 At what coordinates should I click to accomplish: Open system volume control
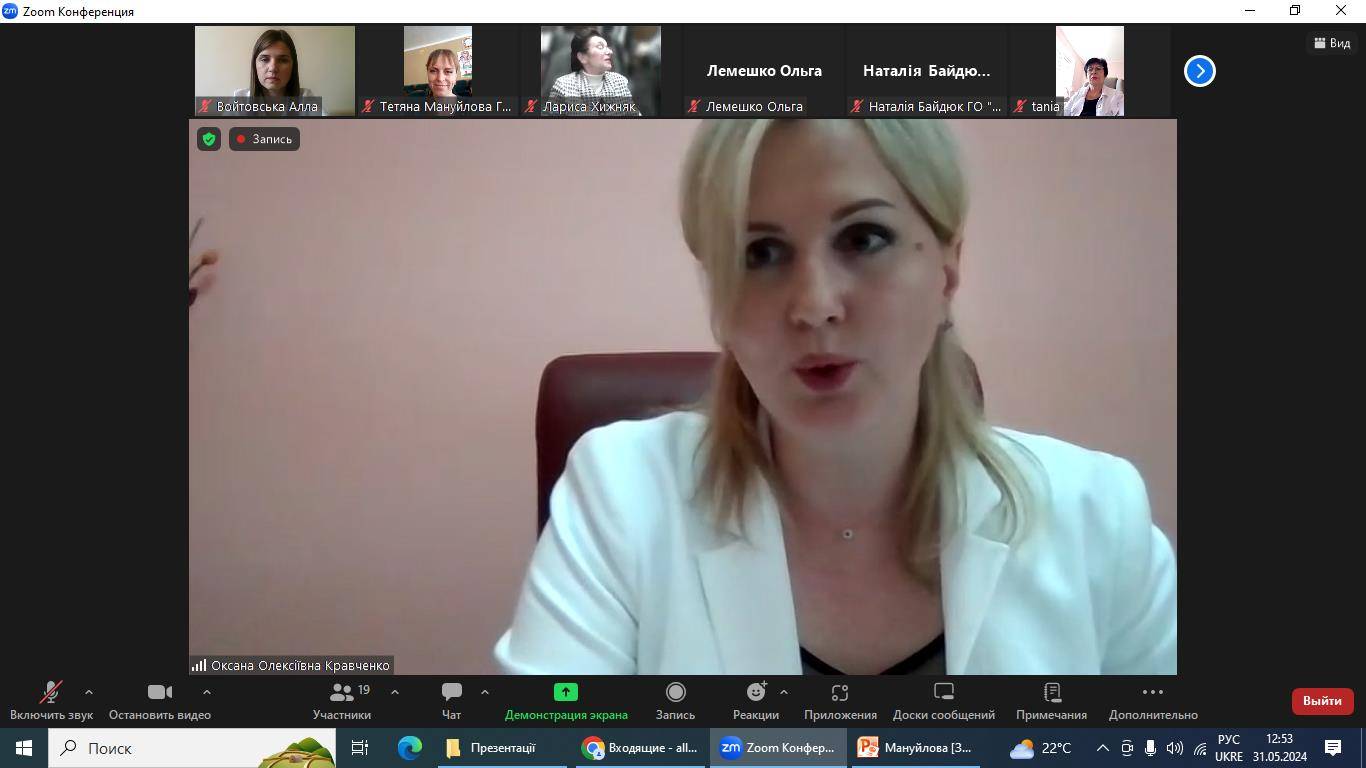pos(1175,748)
